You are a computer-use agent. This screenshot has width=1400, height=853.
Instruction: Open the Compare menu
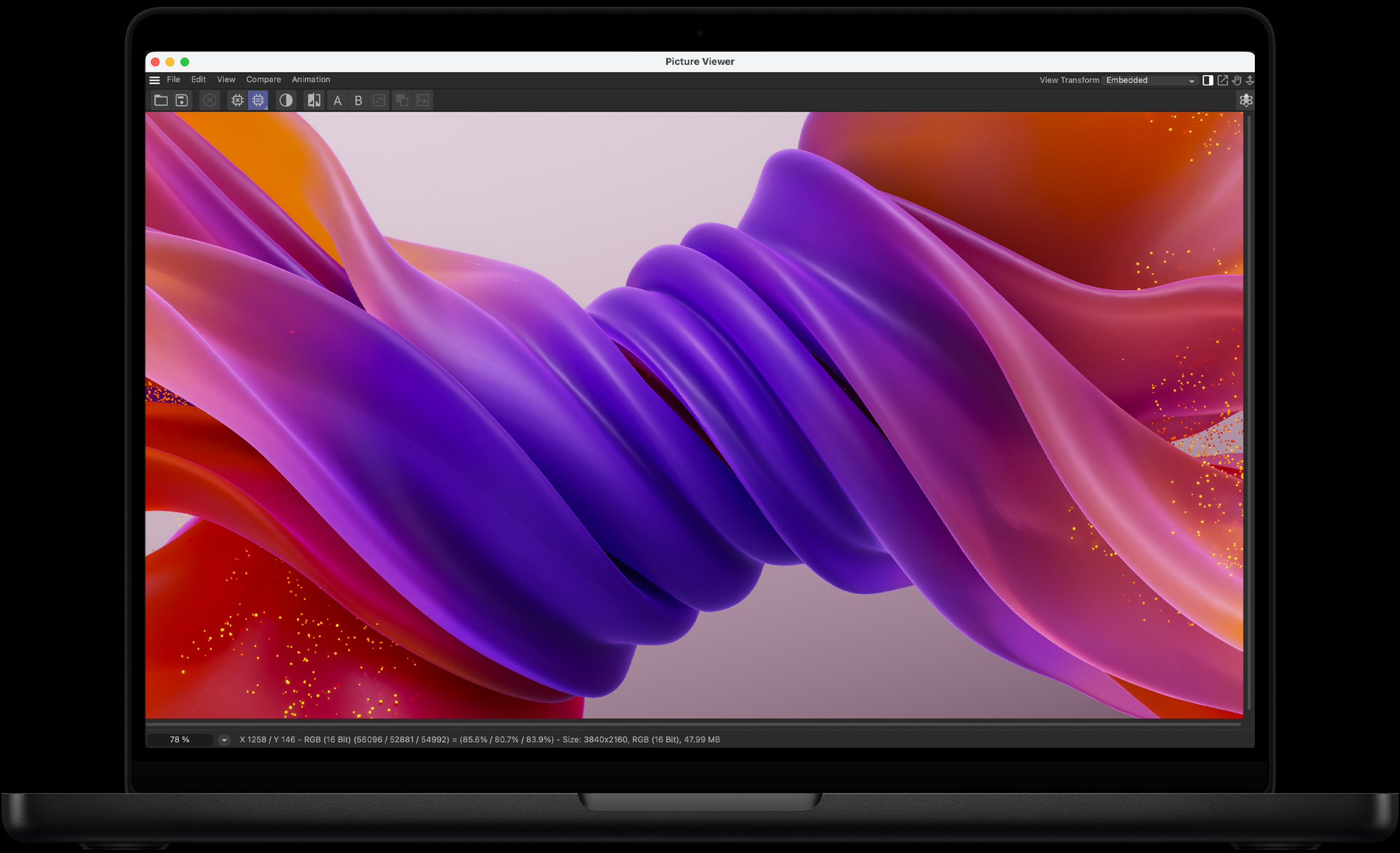pos(263,80)
